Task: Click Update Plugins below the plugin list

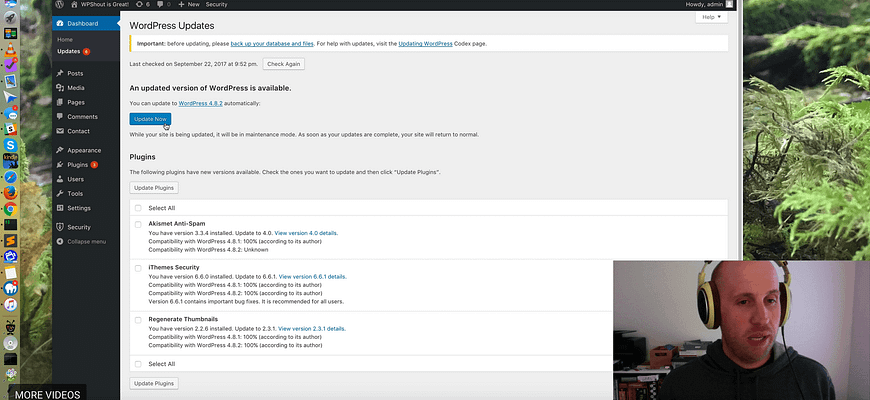Action: pos(154,383)
